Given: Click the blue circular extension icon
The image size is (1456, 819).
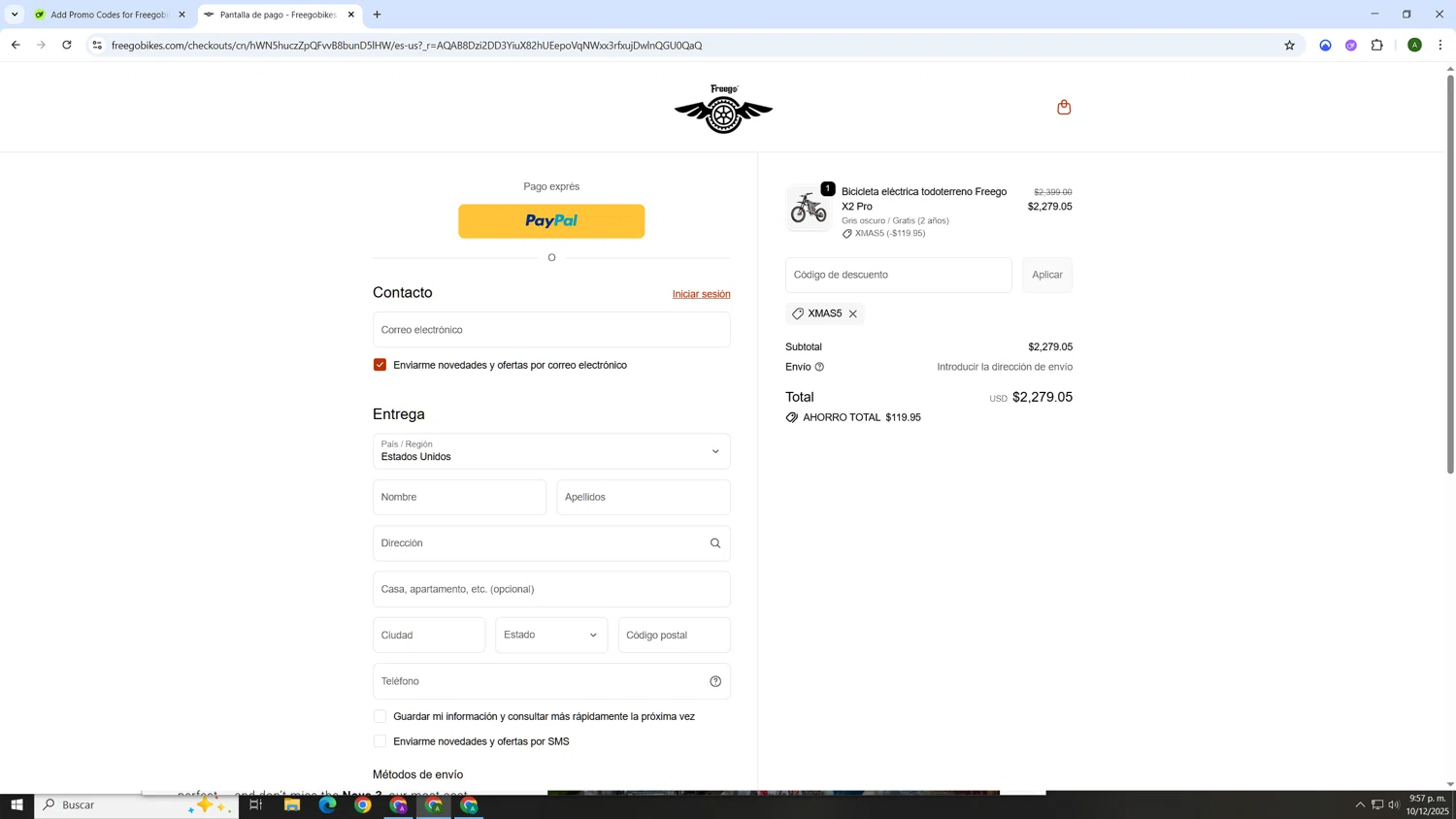Looking at the screenshot, I should coord(1325,45).
